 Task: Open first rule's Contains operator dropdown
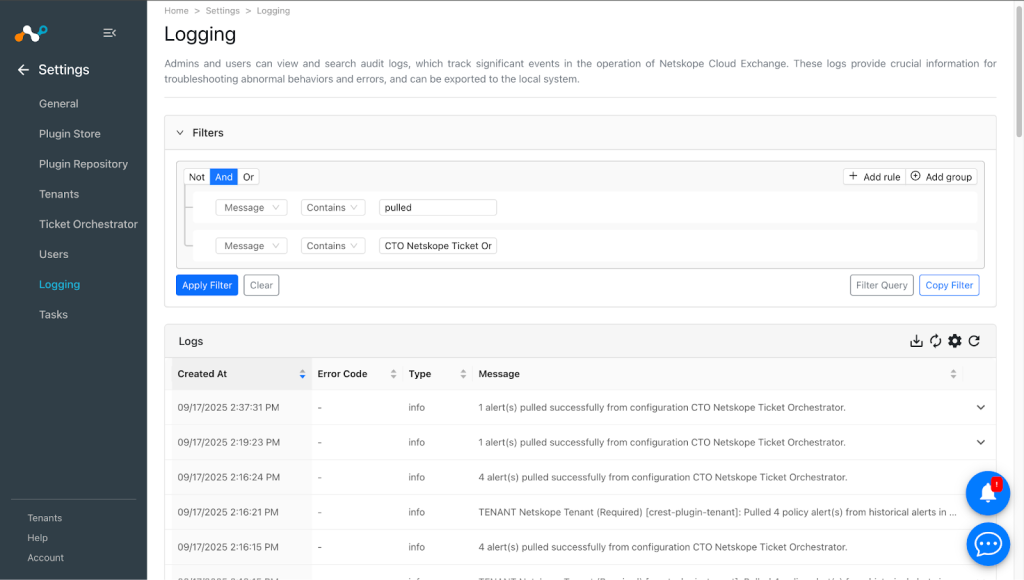[333, 208]
